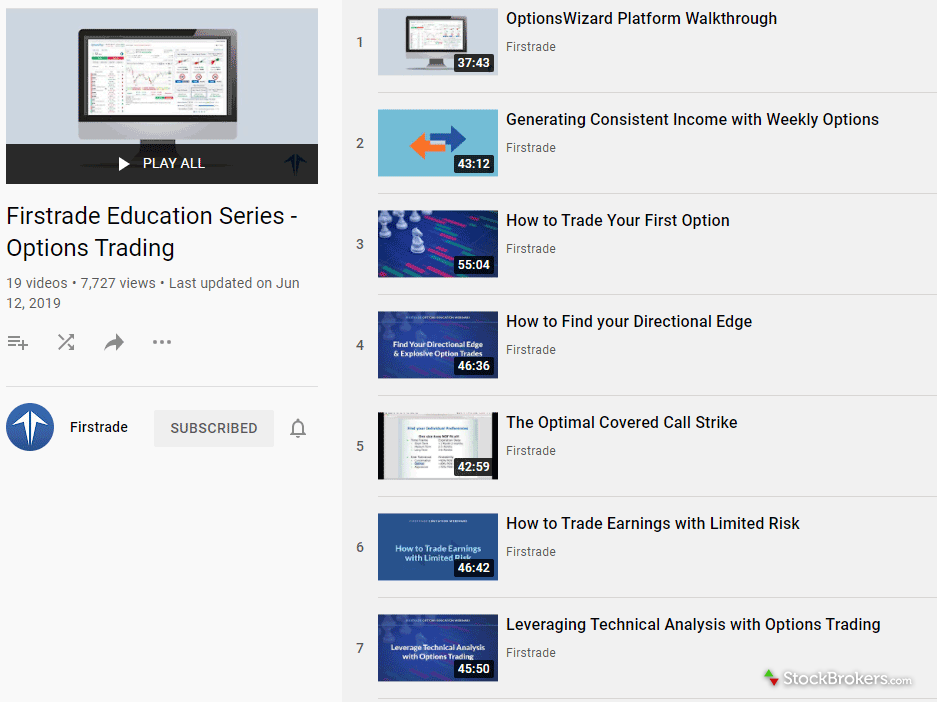Open OptionsWizard Platform Walkthrough thumbnail
Image resolution: width=937 pixels, height=702 pixels.
[437, 42]
